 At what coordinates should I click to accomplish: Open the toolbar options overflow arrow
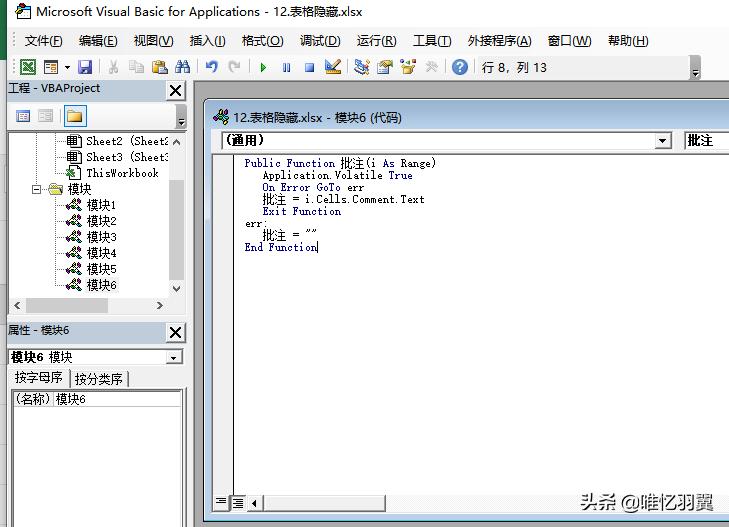click(696, 68)
